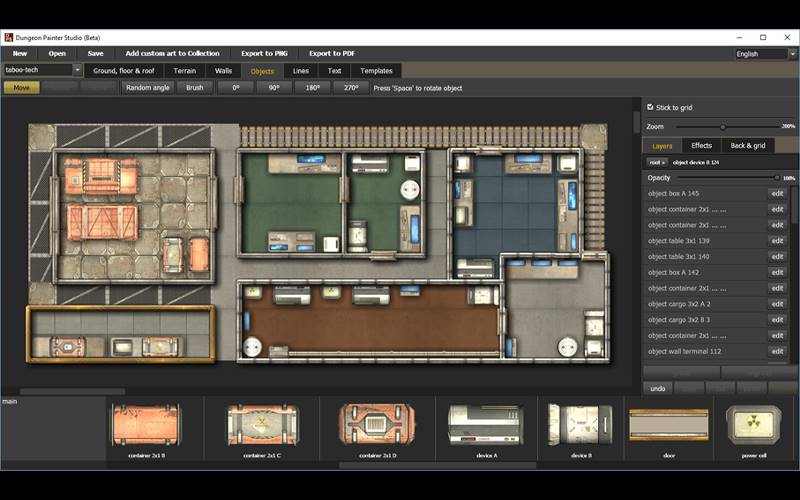
Task: Click Export to PNG
Action: [x=264, y=53]
